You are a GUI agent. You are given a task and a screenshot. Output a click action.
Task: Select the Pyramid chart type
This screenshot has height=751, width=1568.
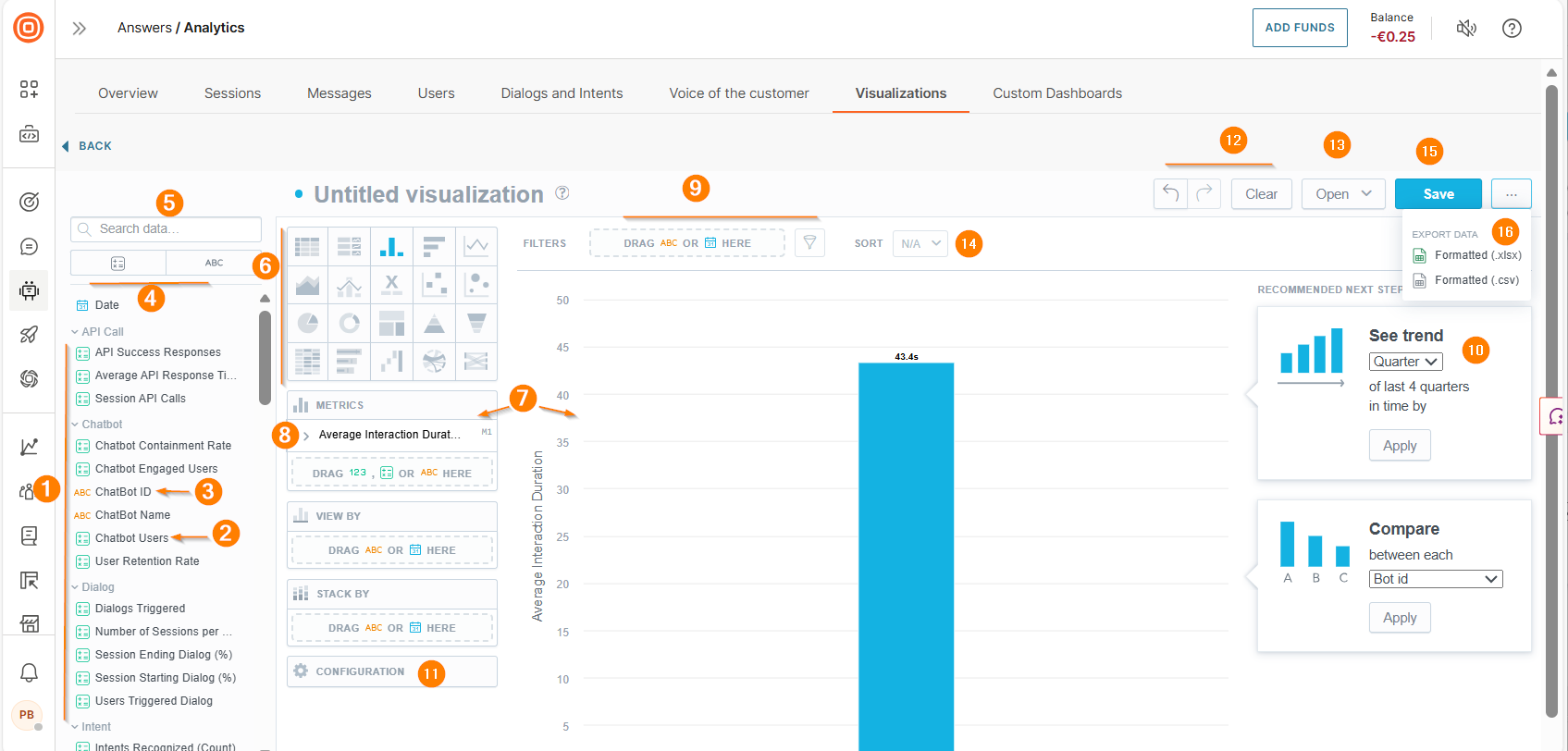(434, 323)
